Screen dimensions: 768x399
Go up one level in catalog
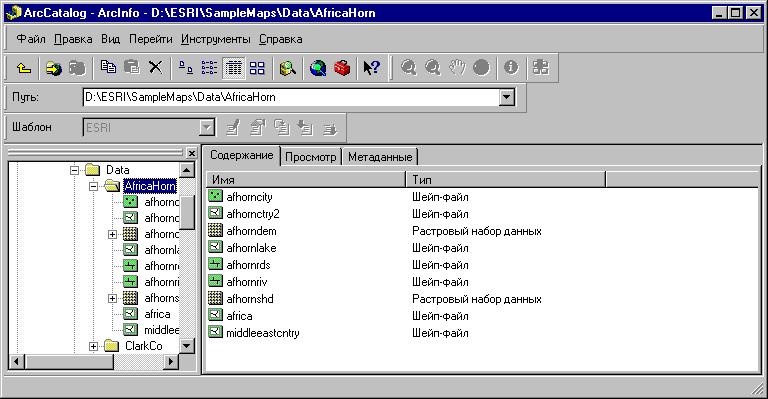pyautogui.click(x=24, y=68)
